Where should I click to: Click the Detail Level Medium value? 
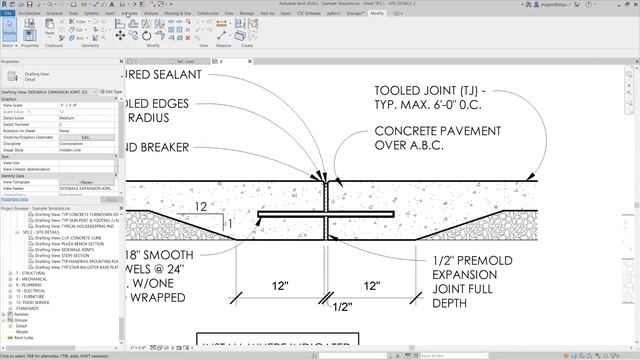coord(87,118)
